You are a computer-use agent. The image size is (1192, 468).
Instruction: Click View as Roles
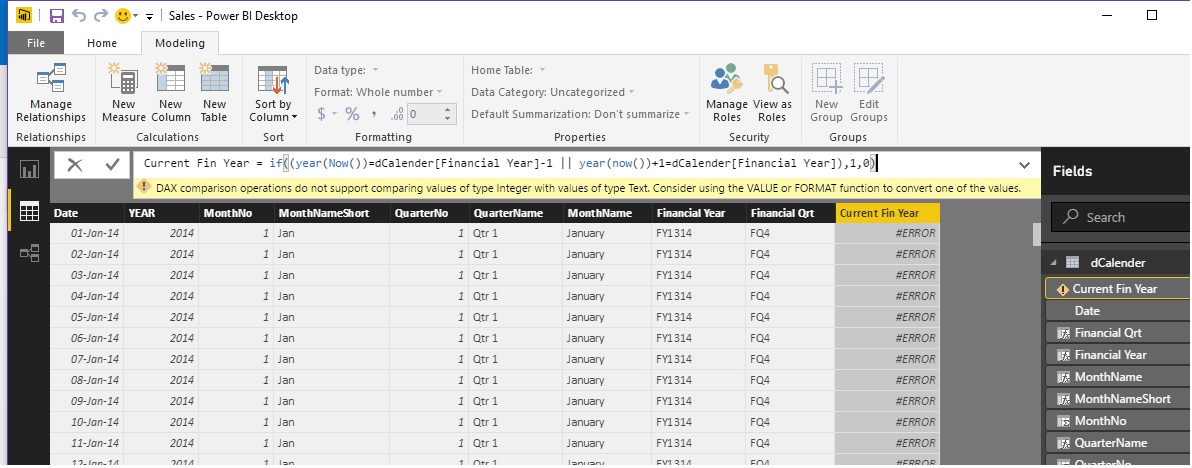click(x=772, y=93)
